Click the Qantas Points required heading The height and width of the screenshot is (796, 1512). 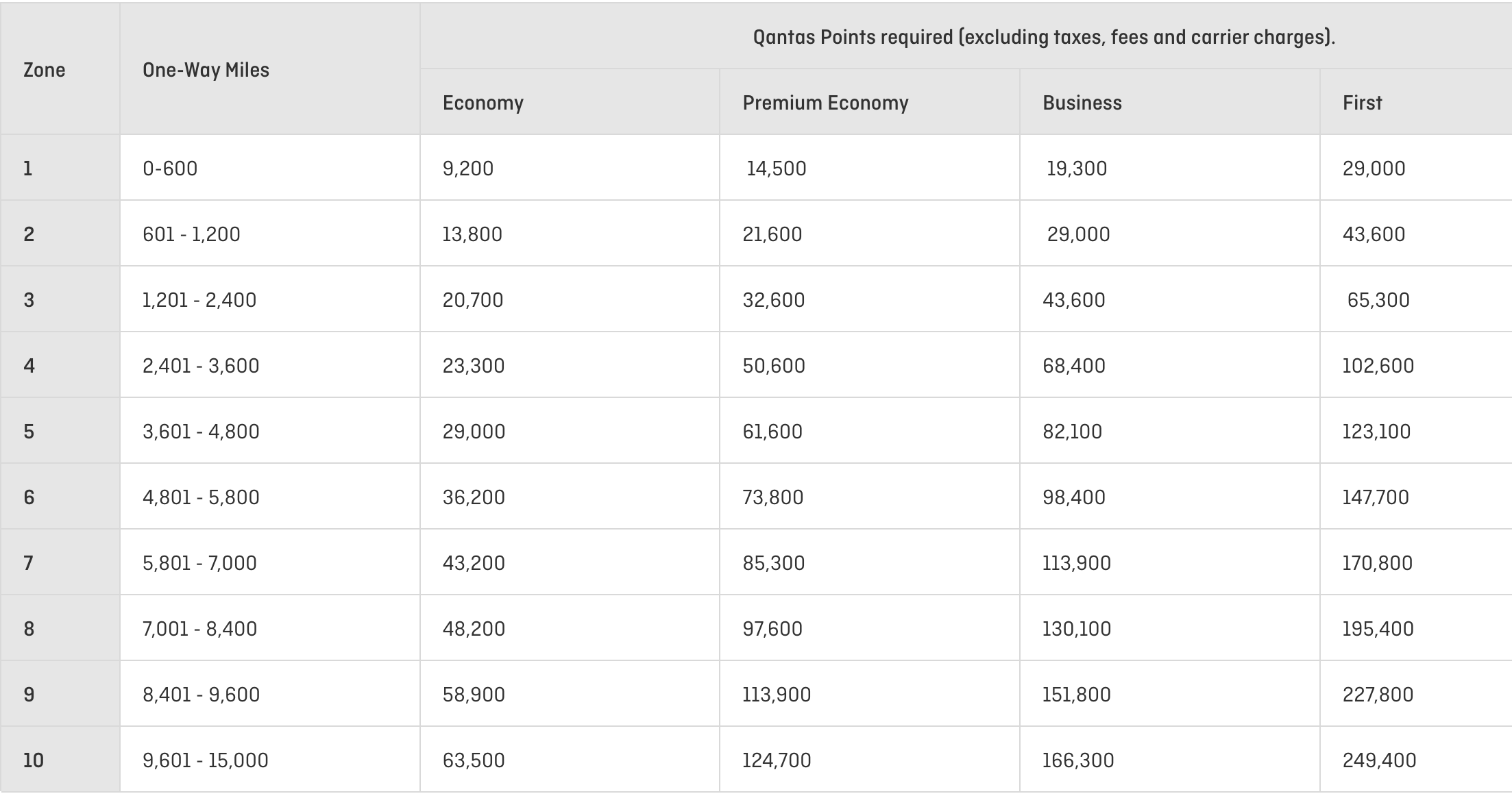click(1044, 37)
